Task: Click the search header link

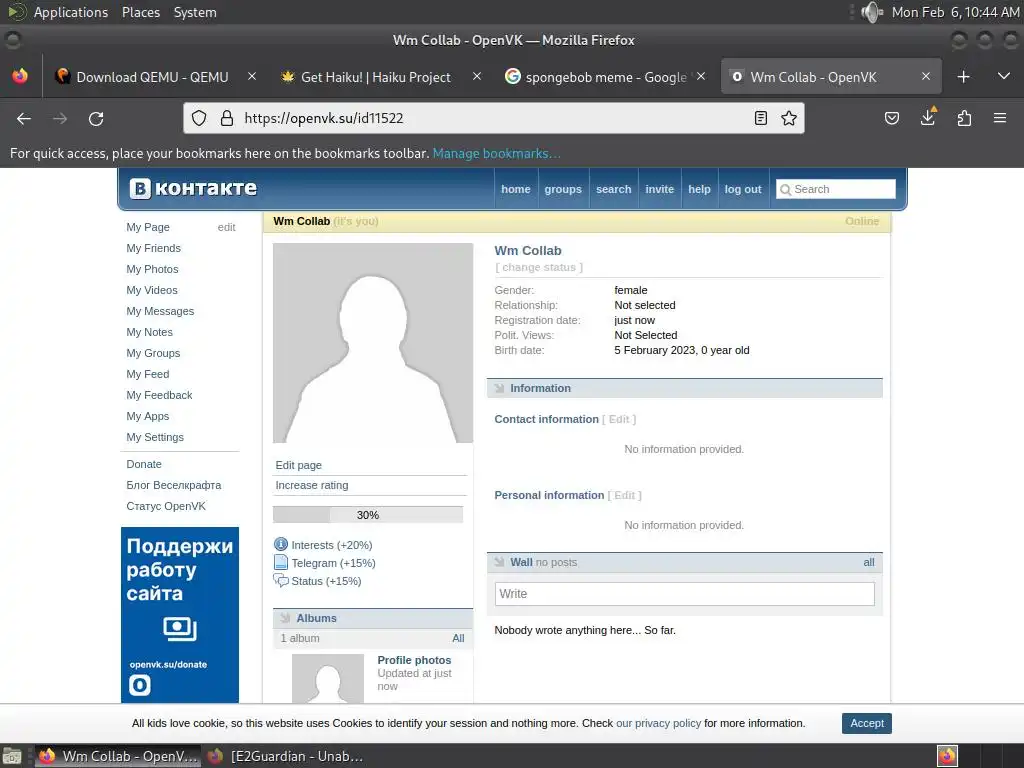Action: click(x=614, y=189)
